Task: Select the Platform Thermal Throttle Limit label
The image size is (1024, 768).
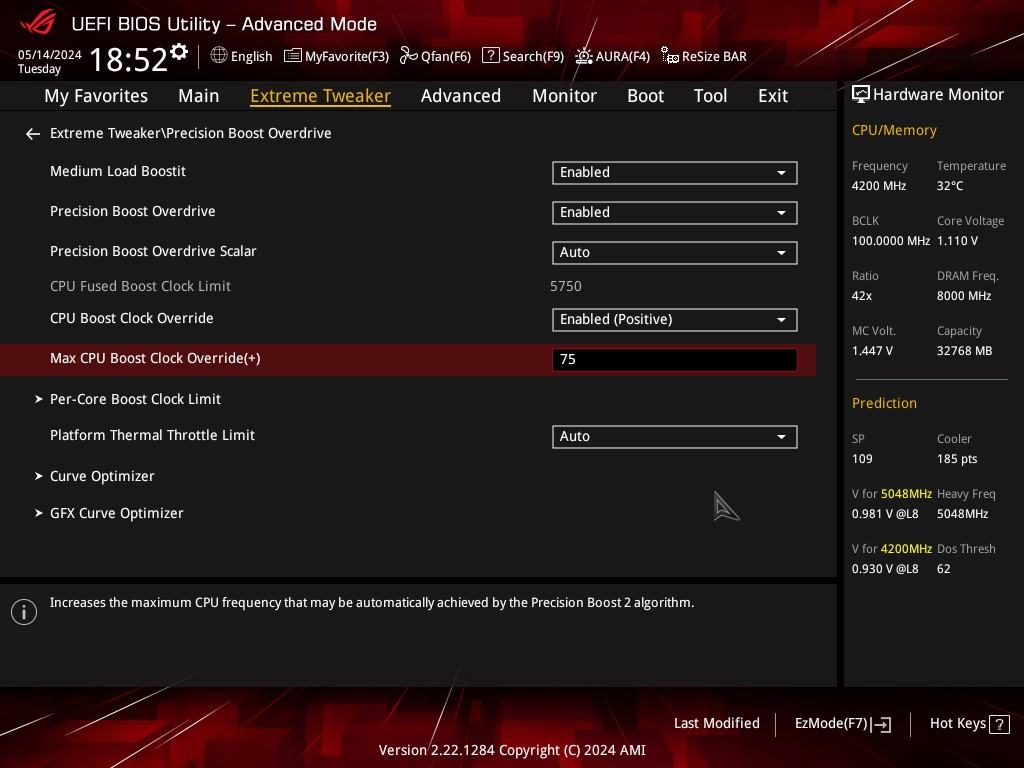Action: pos(152,435)
